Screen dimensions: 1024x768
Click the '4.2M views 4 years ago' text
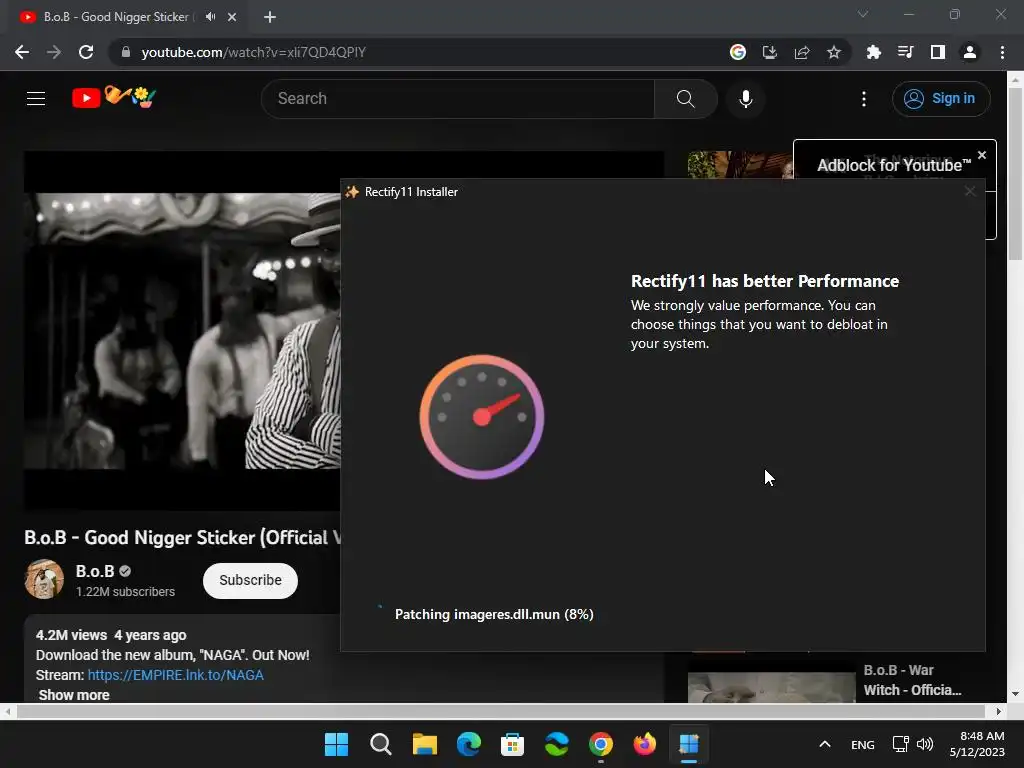pyautogui.click(x=111, y=635)
